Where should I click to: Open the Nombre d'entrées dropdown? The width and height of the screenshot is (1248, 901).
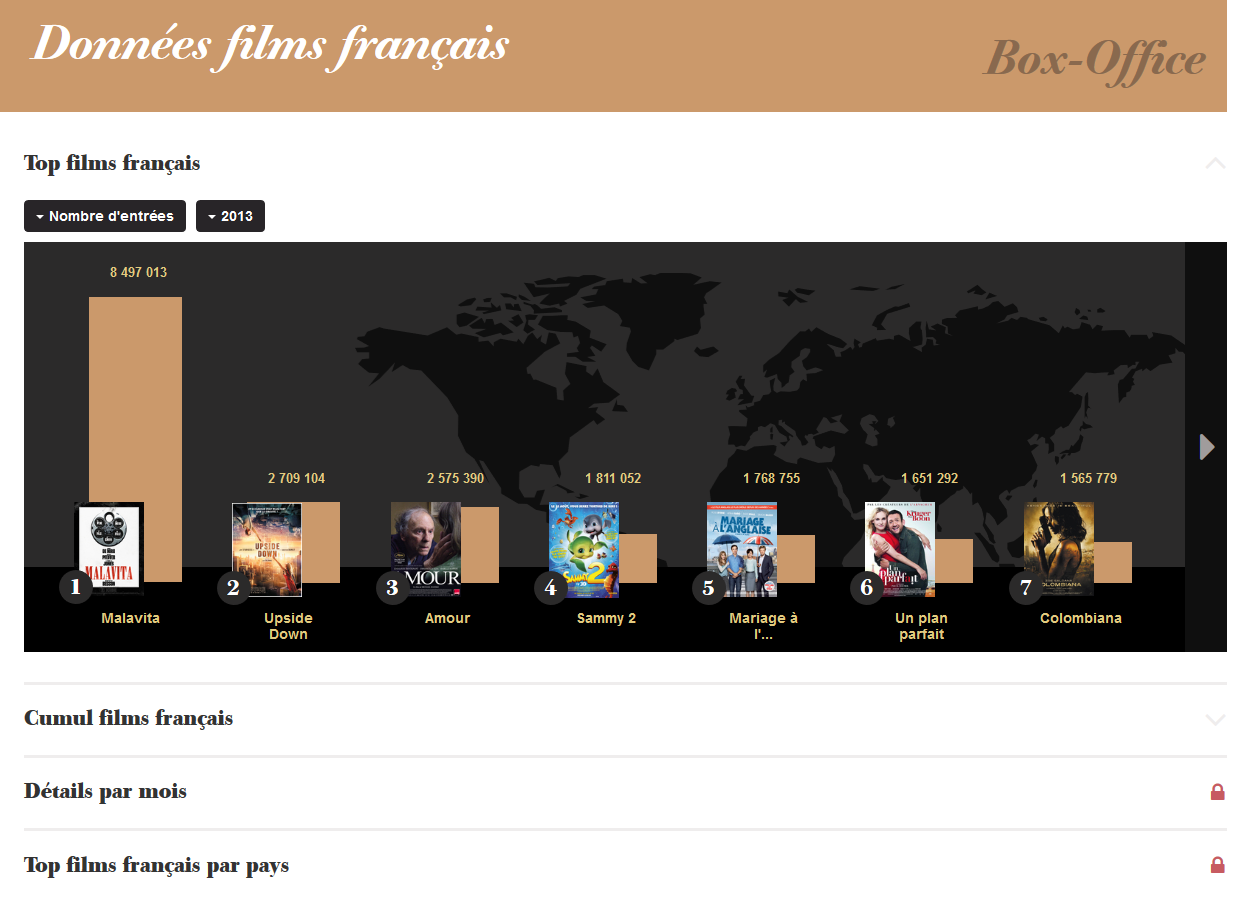[104, 215]
